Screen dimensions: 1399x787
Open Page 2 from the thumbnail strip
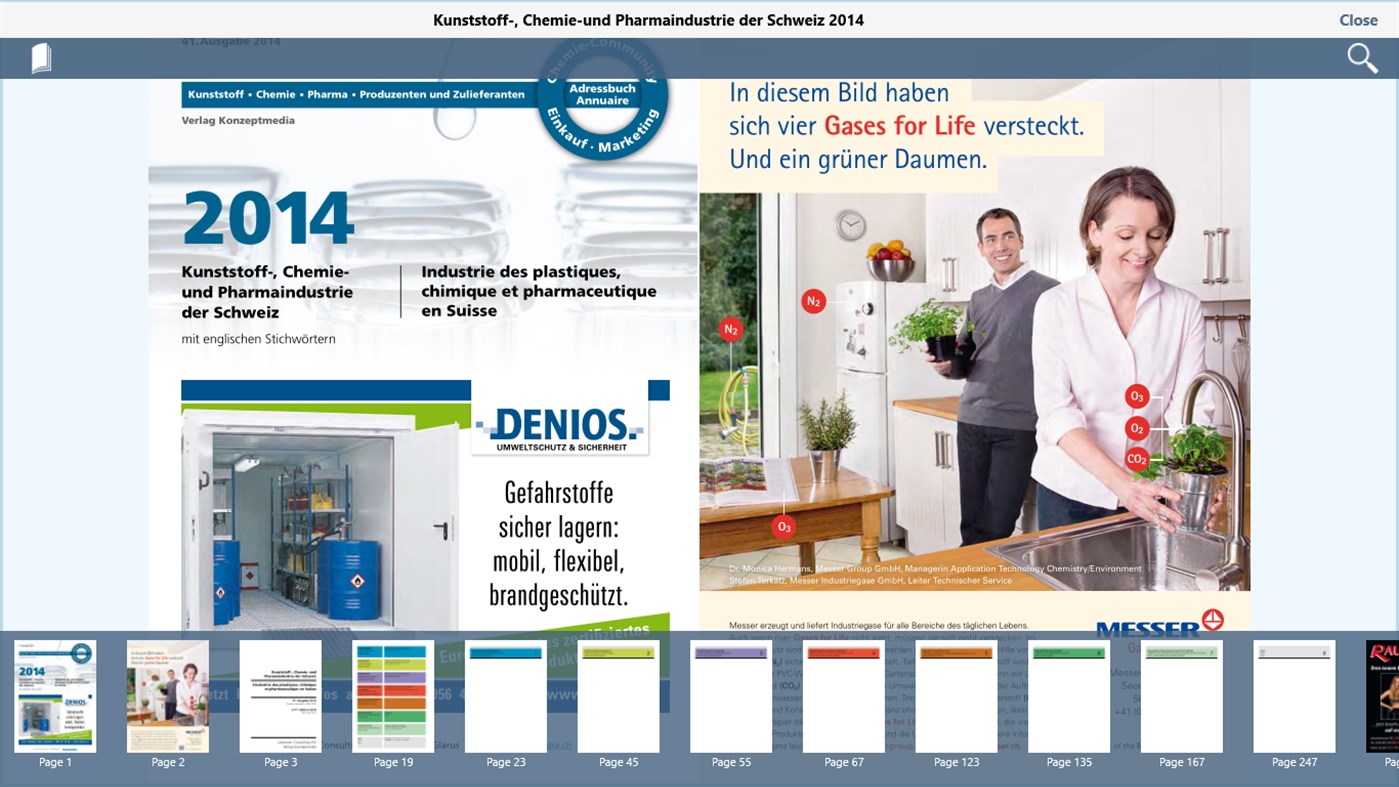(167, 696)
